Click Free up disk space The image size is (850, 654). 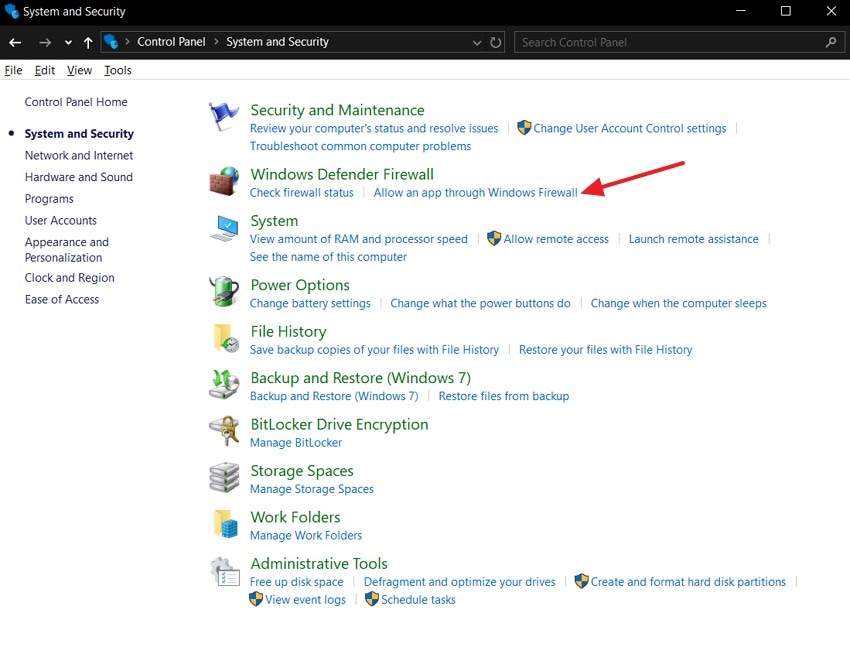pyautogui.click(x=297, y=582)
